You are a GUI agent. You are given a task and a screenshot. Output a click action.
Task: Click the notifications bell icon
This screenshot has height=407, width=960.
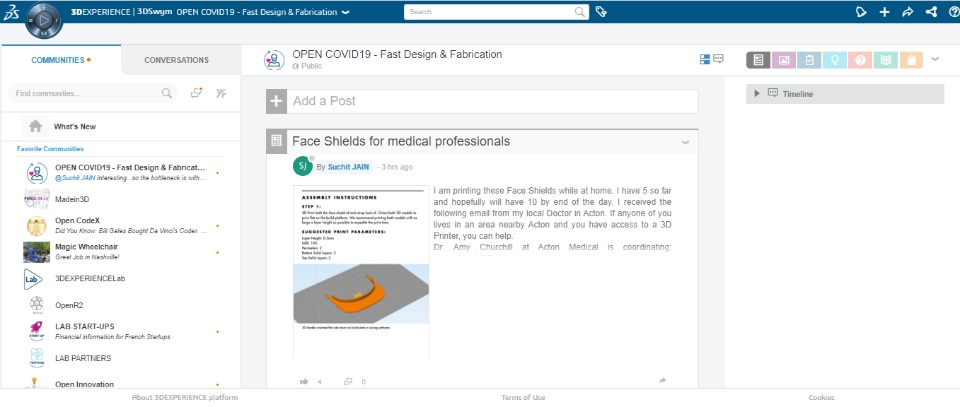(859, 12)
